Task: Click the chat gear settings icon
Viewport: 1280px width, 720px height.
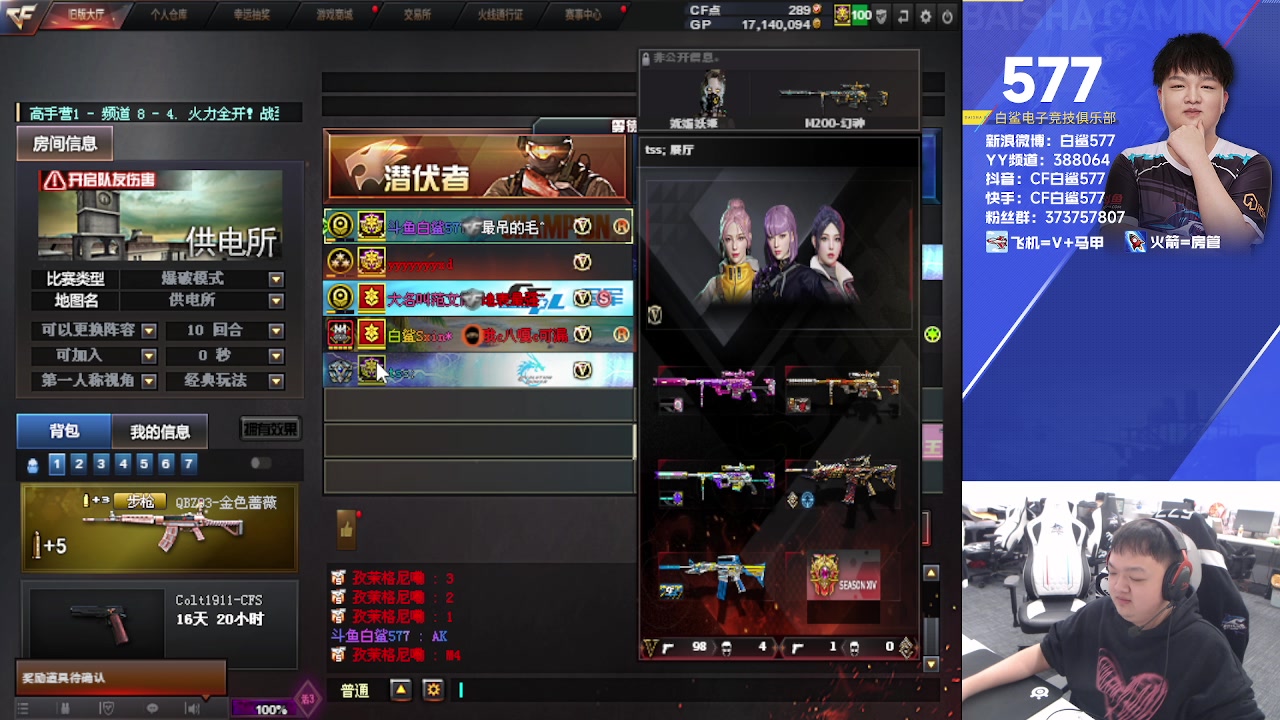Action: coord(433,690)
